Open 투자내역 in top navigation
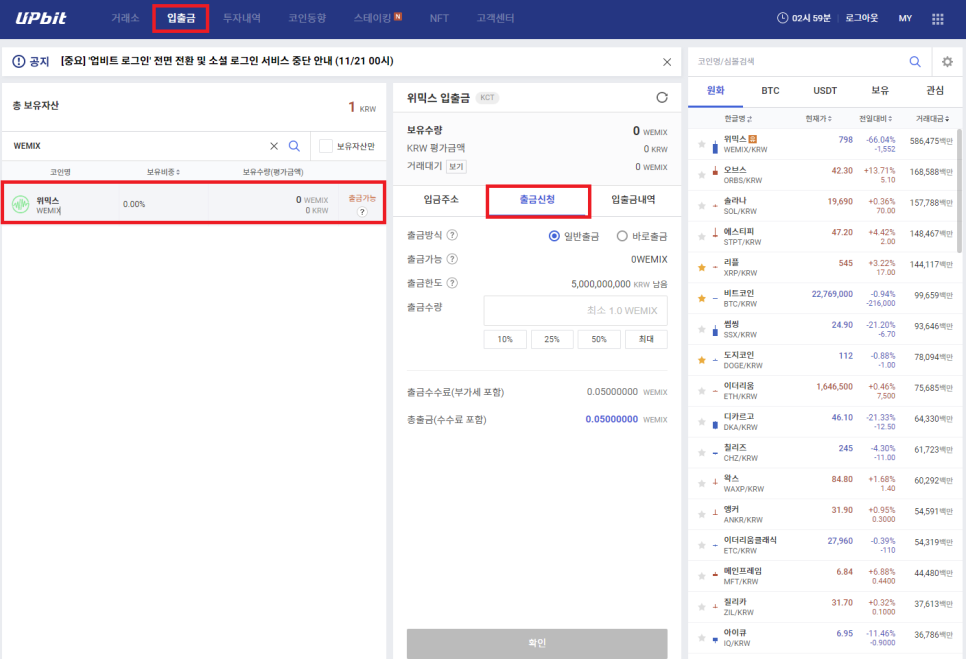Viewport: 966px width, 659px height. 242,18
